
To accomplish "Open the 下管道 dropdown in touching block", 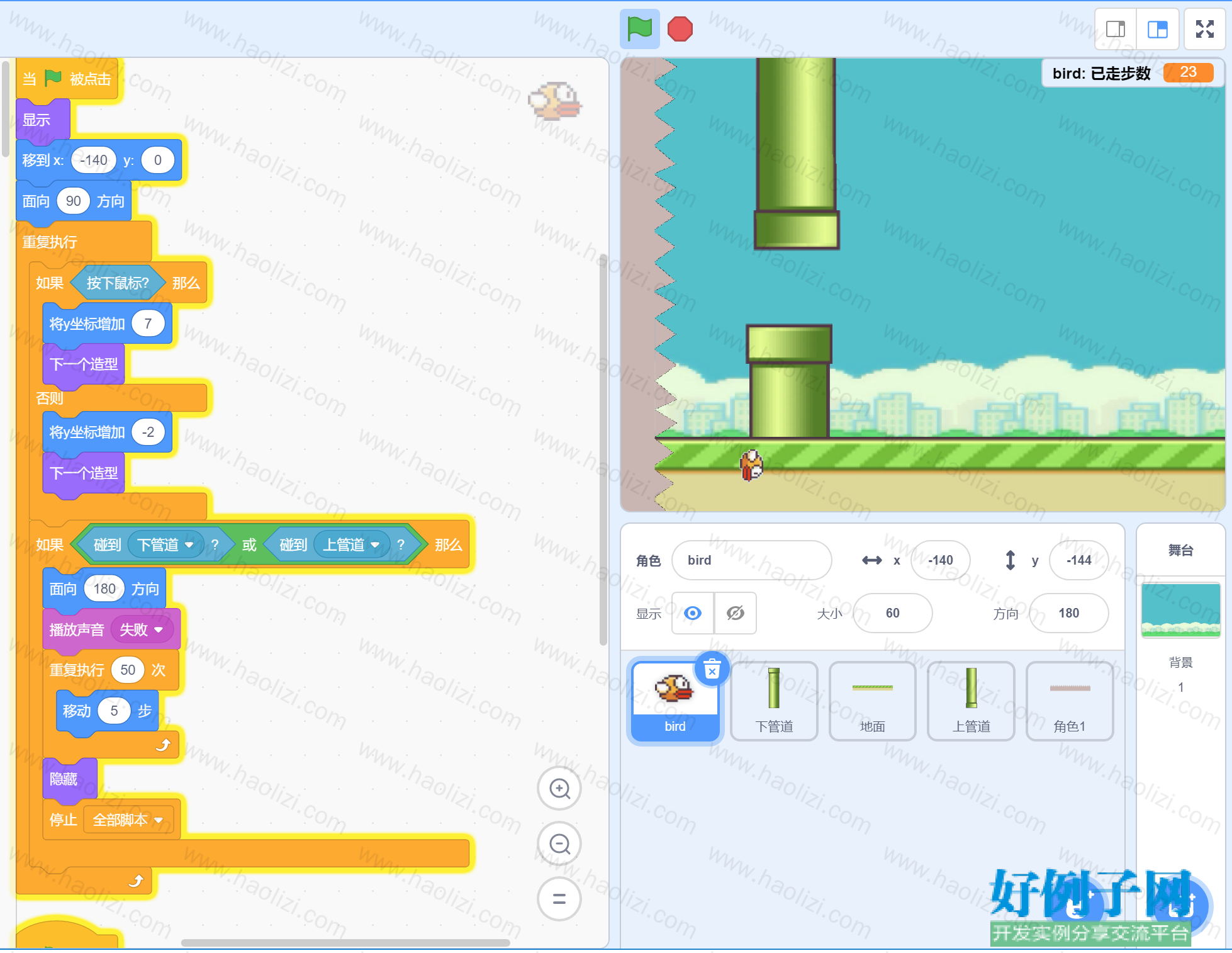I will coord(165,544).
